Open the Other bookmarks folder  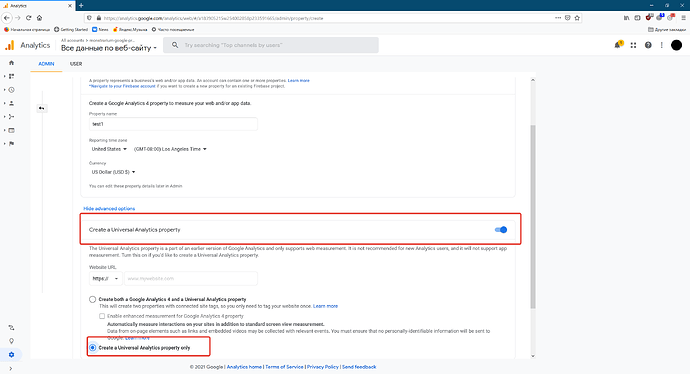pyautogui.click(x=667, y=29)
